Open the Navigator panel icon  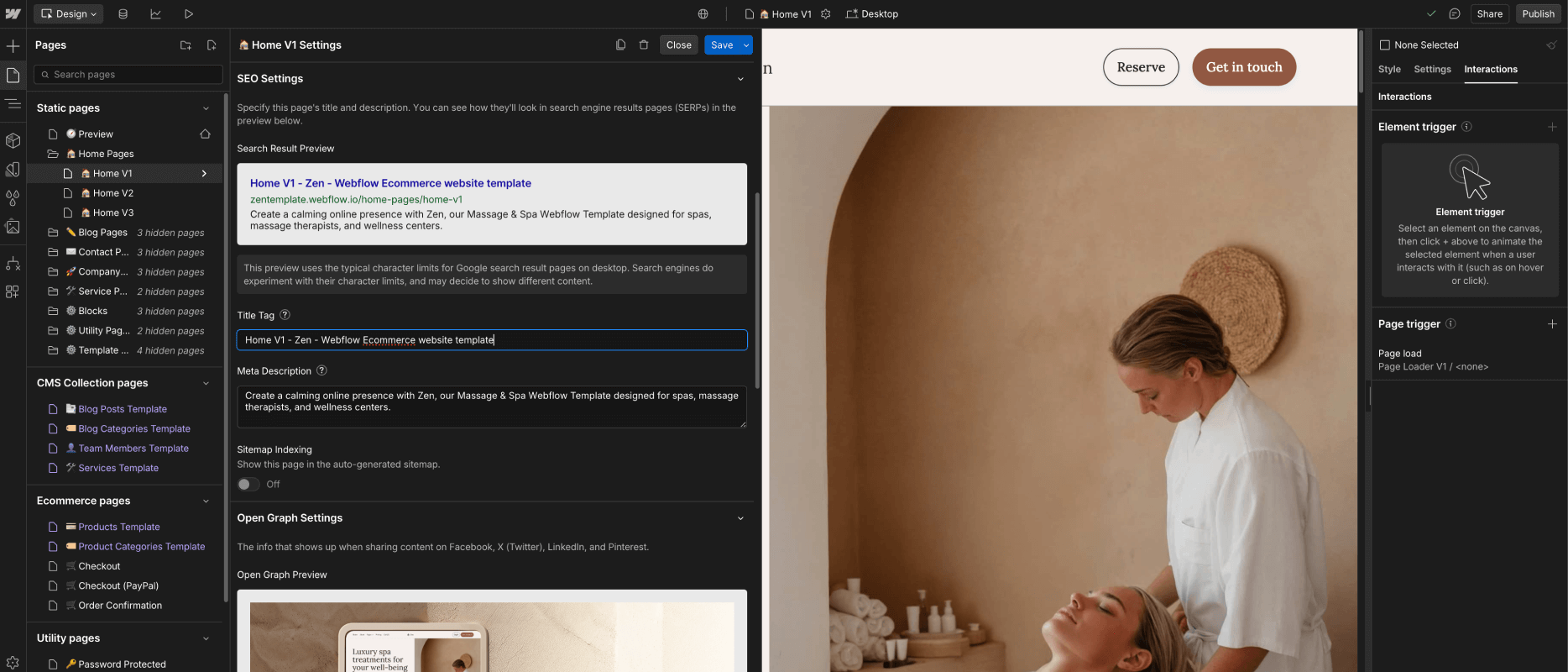pyautogui.click(x=13, y=103)
